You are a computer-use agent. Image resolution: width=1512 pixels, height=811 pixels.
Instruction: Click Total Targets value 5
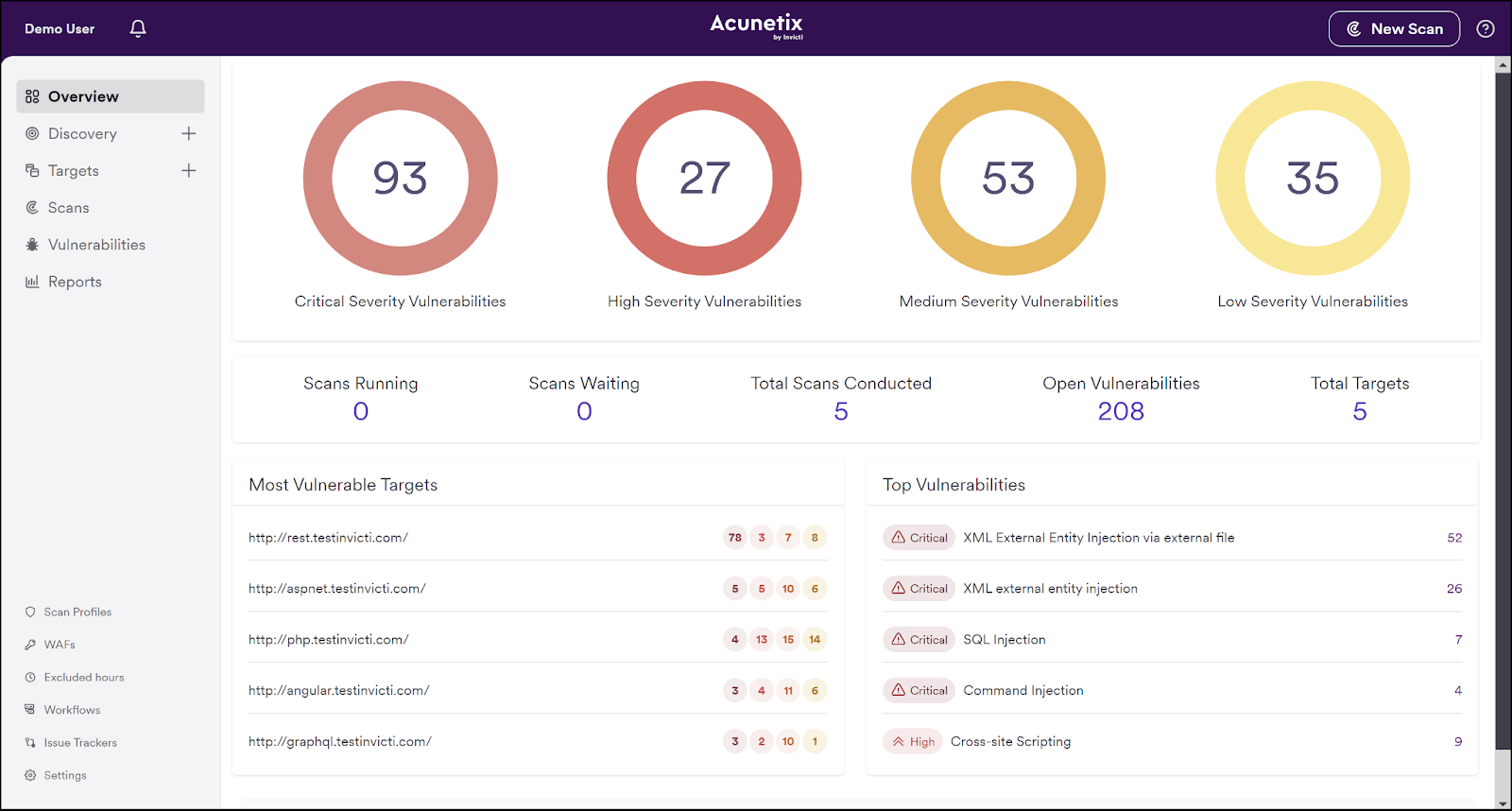pyautogui.click(x=1360, y=411)
